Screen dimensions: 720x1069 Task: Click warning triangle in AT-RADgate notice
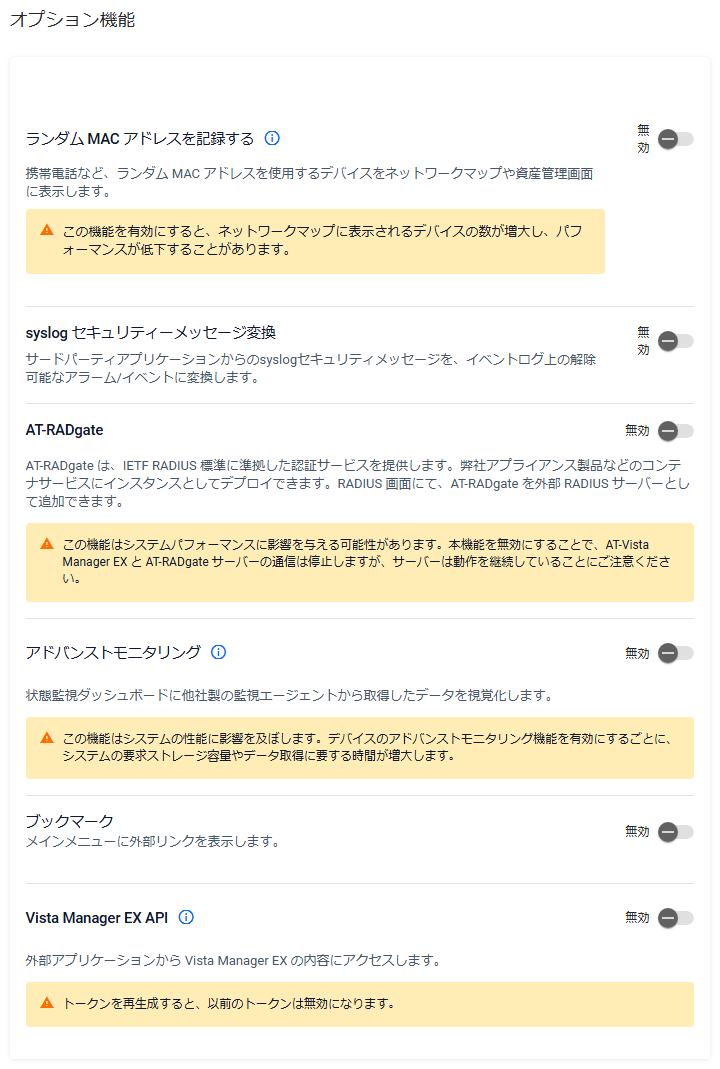click(x=47, y=544)
